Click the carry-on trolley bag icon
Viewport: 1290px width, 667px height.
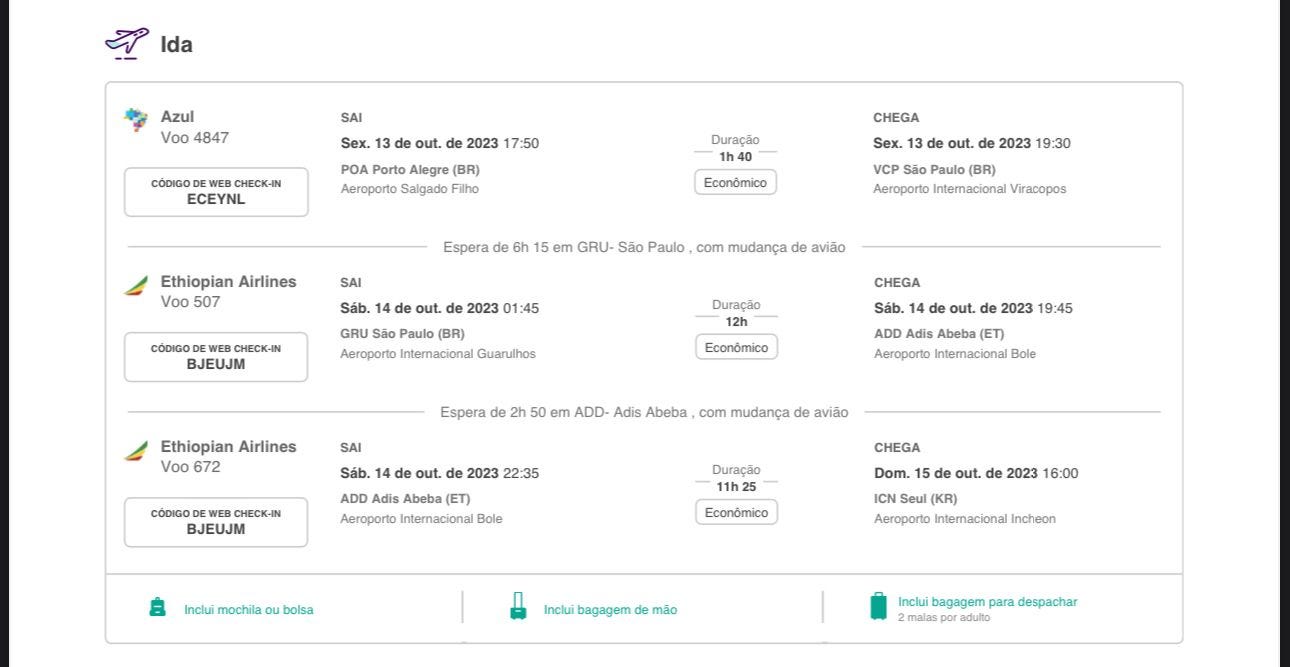pos(518,606)
